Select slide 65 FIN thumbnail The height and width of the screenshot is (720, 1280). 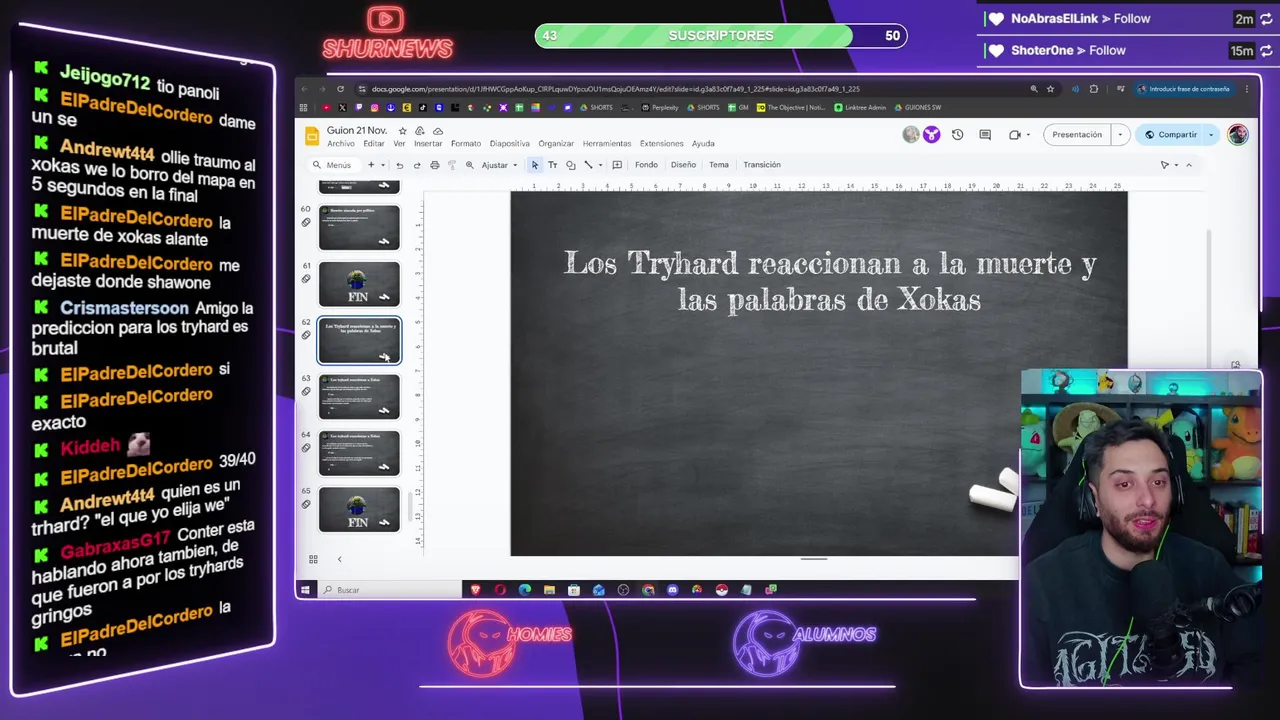point(359,510)
